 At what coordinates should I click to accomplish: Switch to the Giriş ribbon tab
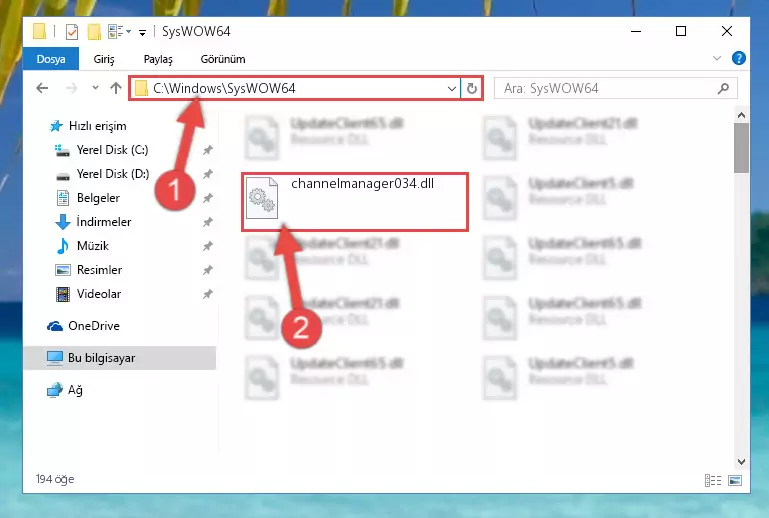[x=104, y=59]
